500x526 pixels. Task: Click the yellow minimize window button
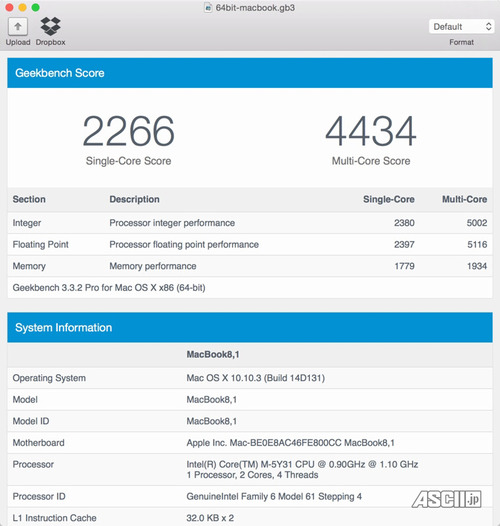[22, 7]
